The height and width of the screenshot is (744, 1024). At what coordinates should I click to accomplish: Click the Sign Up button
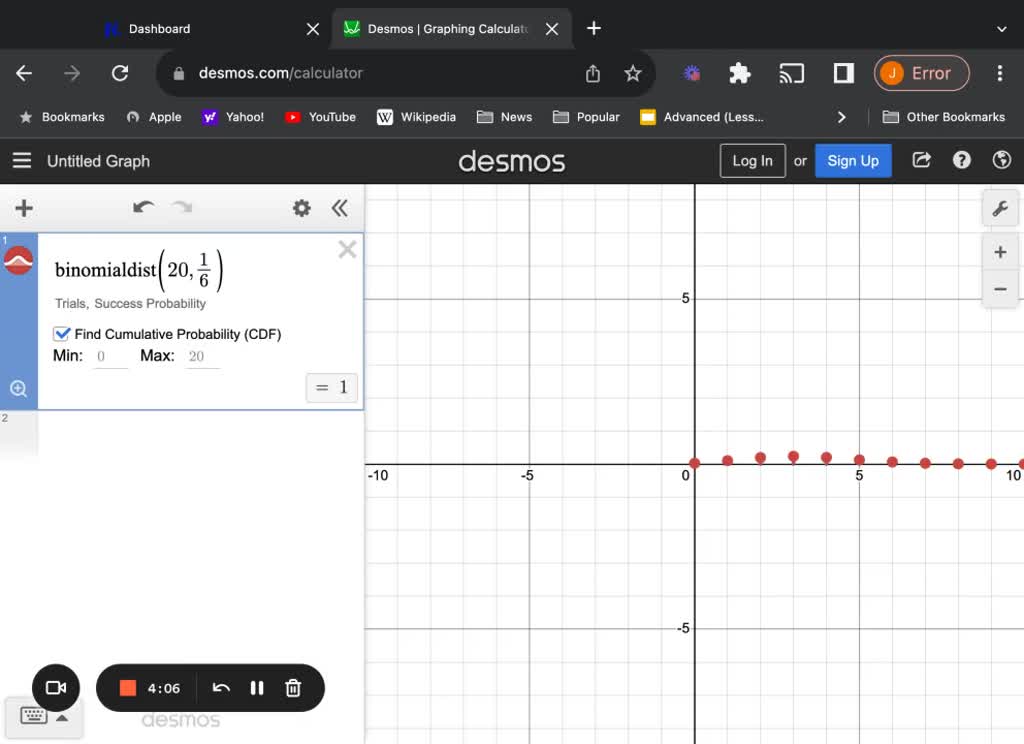[x=853, y=160]
